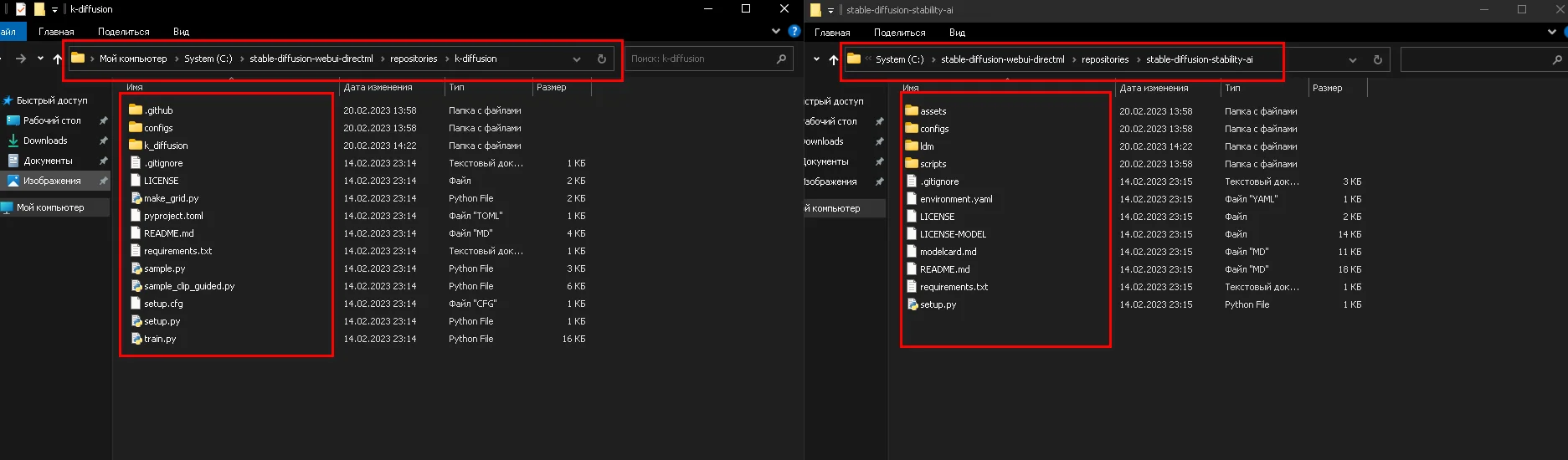Refresh the k-diffusion folder view

pyautogui.click(x=601, y=59)
